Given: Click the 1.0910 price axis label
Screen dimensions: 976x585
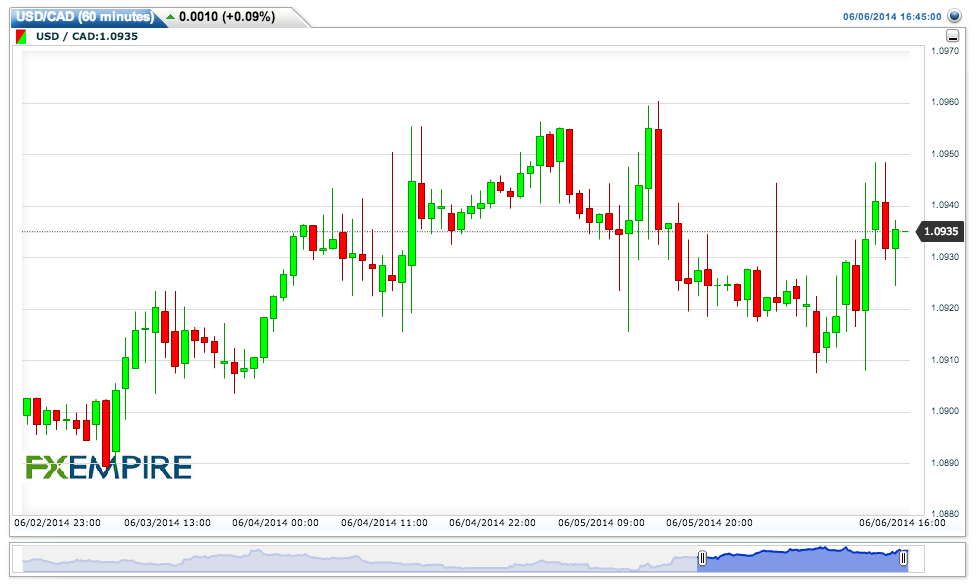Looking at the screenshot, I should 944,360.
